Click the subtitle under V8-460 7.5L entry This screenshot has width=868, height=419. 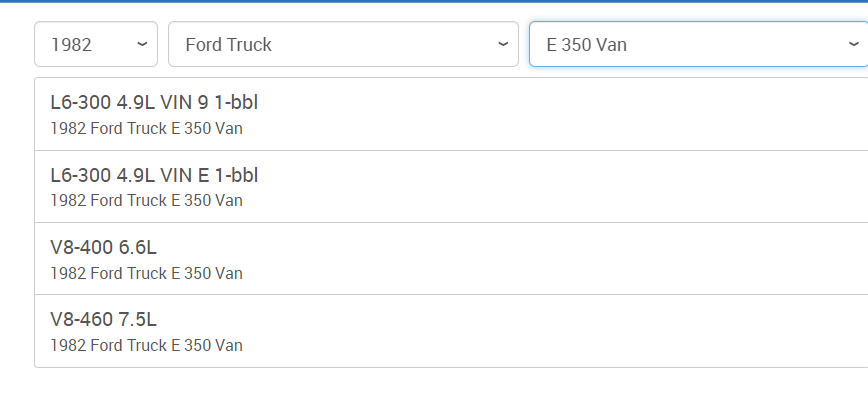[x=146, y=346]
